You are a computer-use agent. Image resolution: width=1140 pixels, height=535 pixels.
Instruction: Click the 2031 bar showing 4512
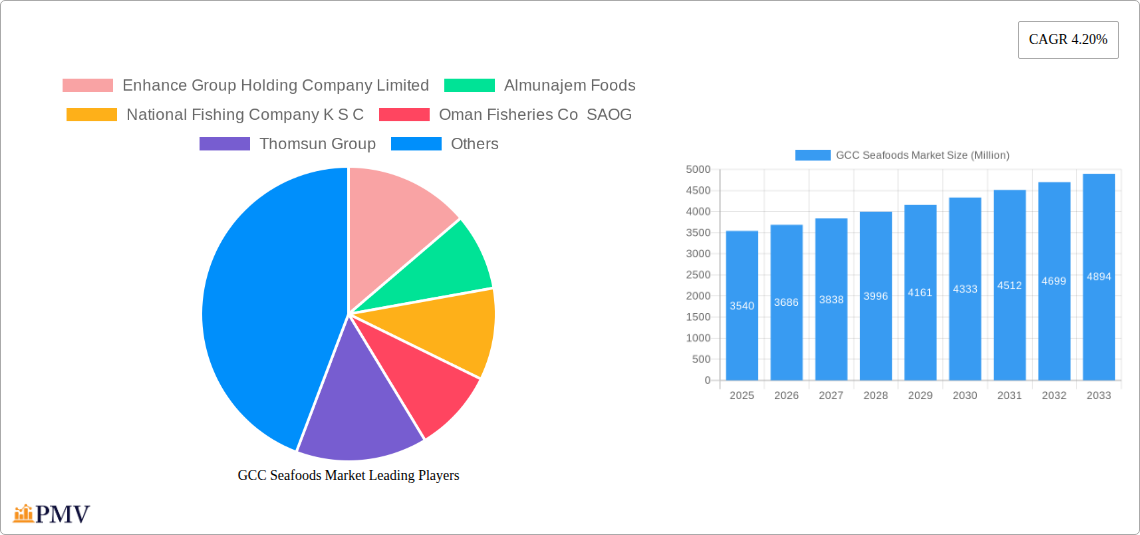click(1010, 285)
